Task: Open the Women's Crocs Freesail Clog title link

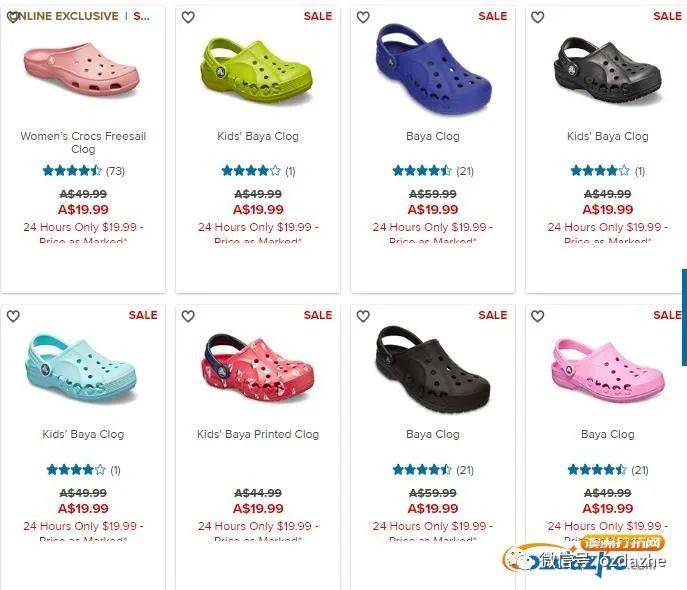Action: click(x=83, y=142)
